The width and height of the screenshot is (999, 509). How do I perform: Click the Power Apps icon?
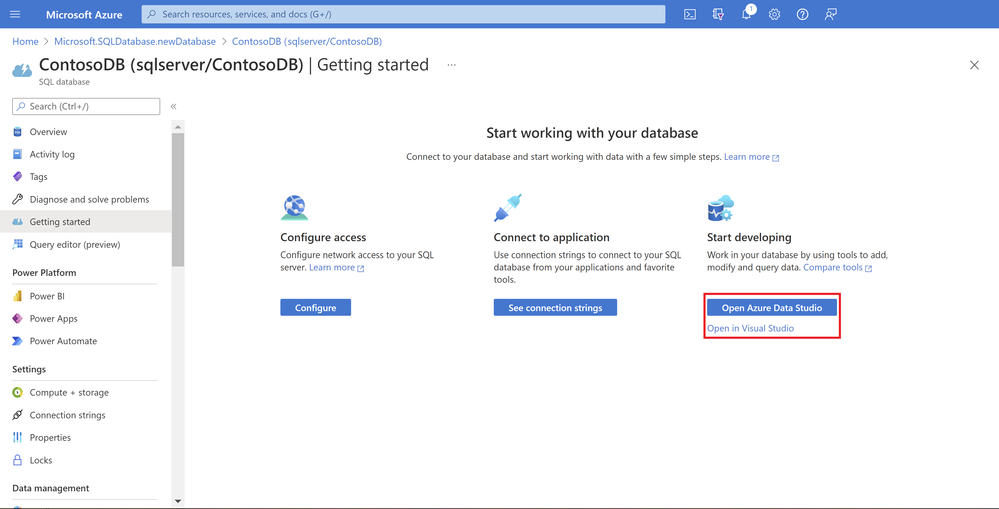point(18,319)
